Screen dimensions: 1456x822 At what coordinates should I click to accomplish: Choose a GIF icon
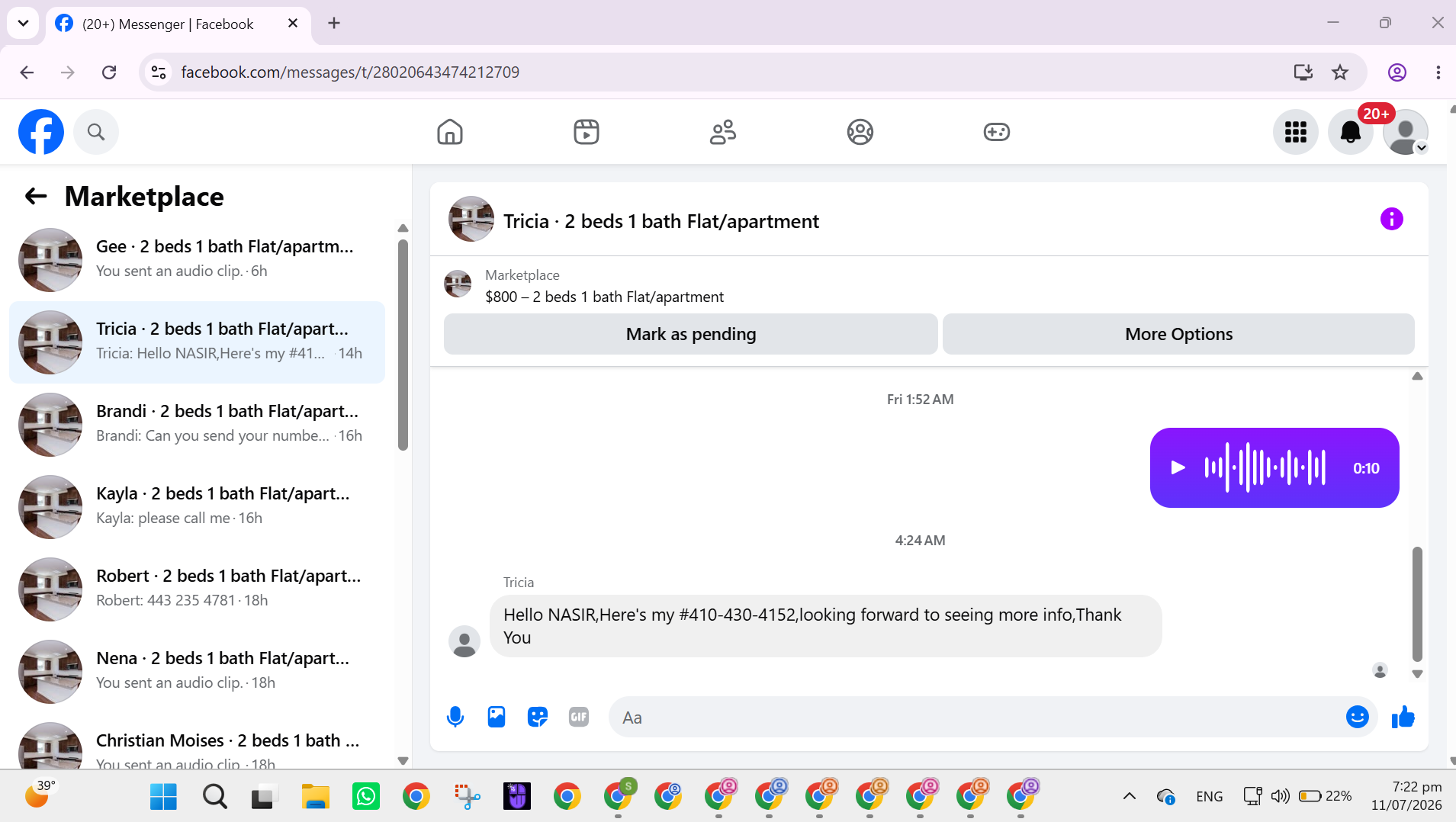coord(579,717)
